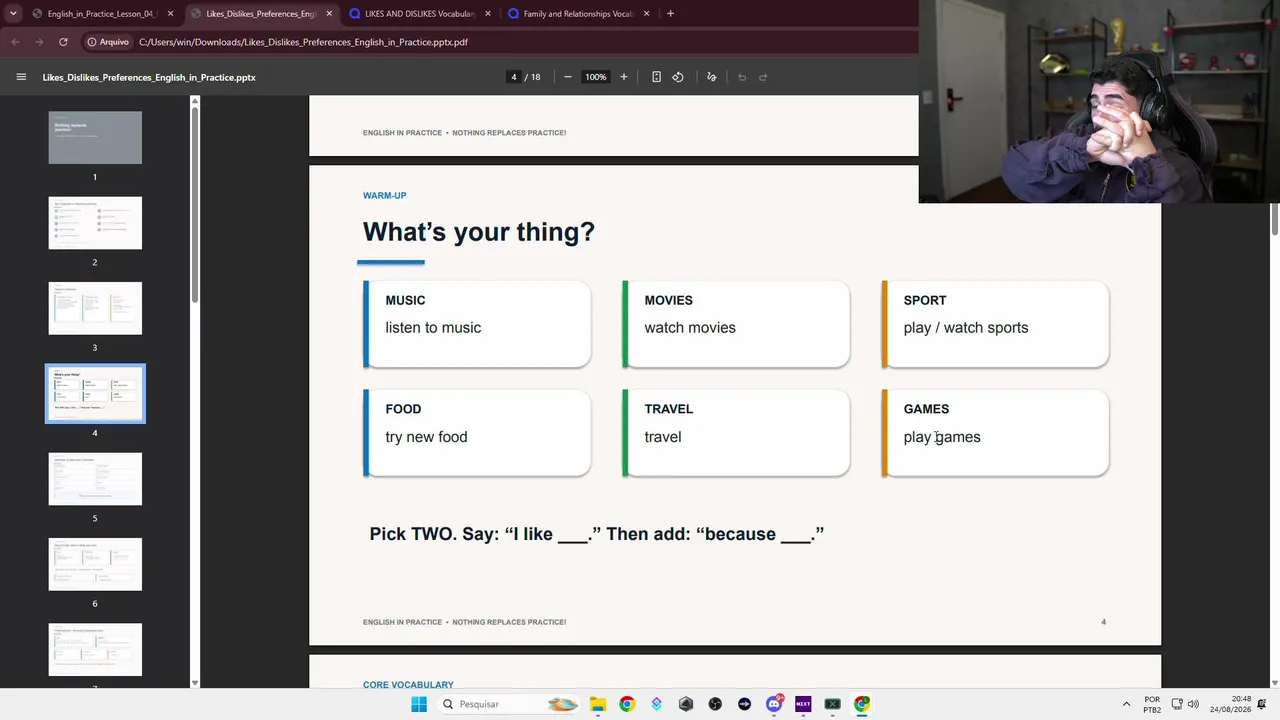1280x720 pixels.
Task: Click the PDF document vertical scrollbar
Action: point(1274,220)
